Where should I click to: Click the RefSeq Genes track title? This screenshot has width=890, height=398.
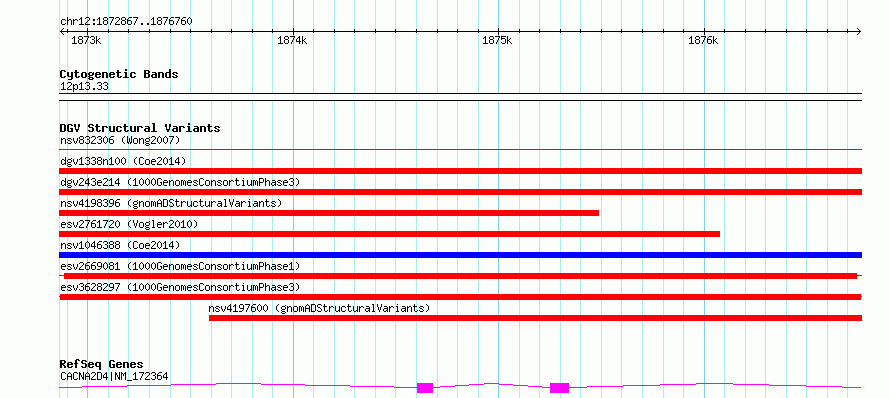coord(101,365)
